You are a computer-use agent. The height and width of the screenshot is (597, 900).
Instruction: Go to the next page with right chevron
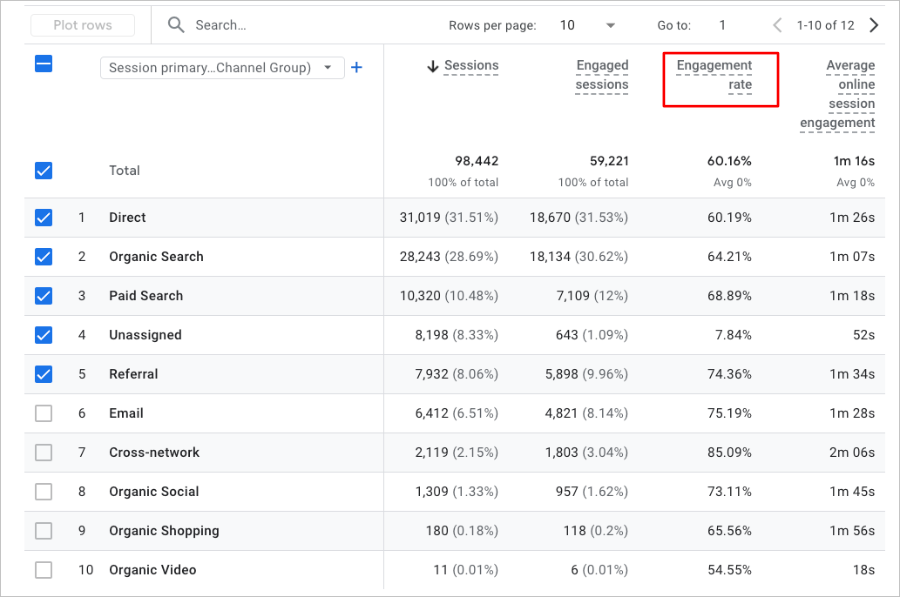click(874, 24)
